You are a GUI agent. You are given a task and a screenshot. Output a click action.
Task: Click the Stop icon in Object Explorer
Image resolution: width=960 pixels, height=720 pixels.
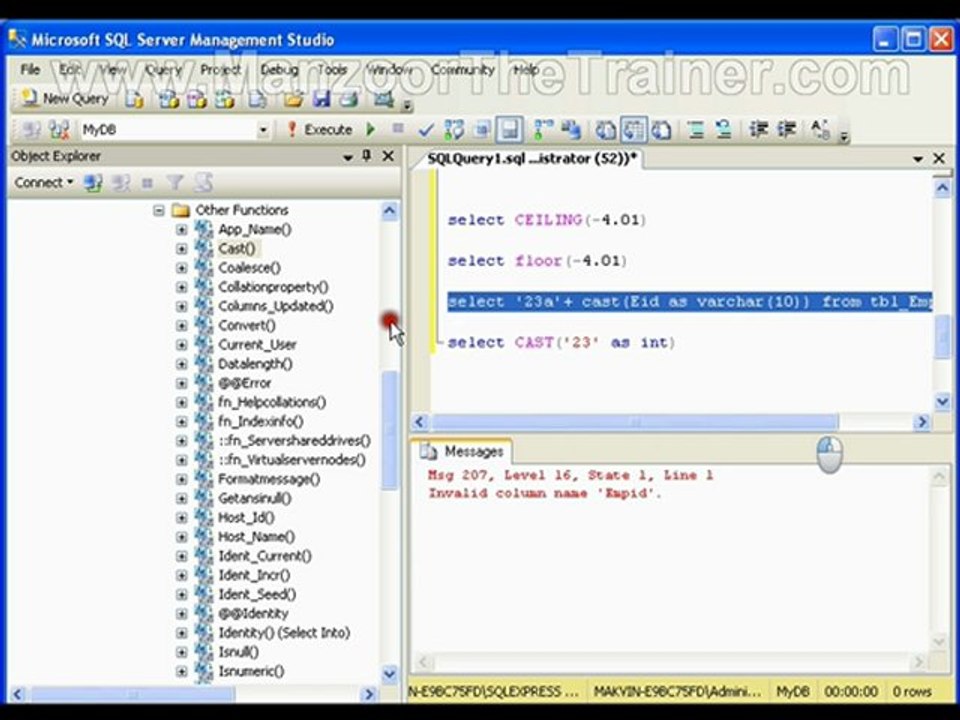pyautogui.click(x=147, y=182)
